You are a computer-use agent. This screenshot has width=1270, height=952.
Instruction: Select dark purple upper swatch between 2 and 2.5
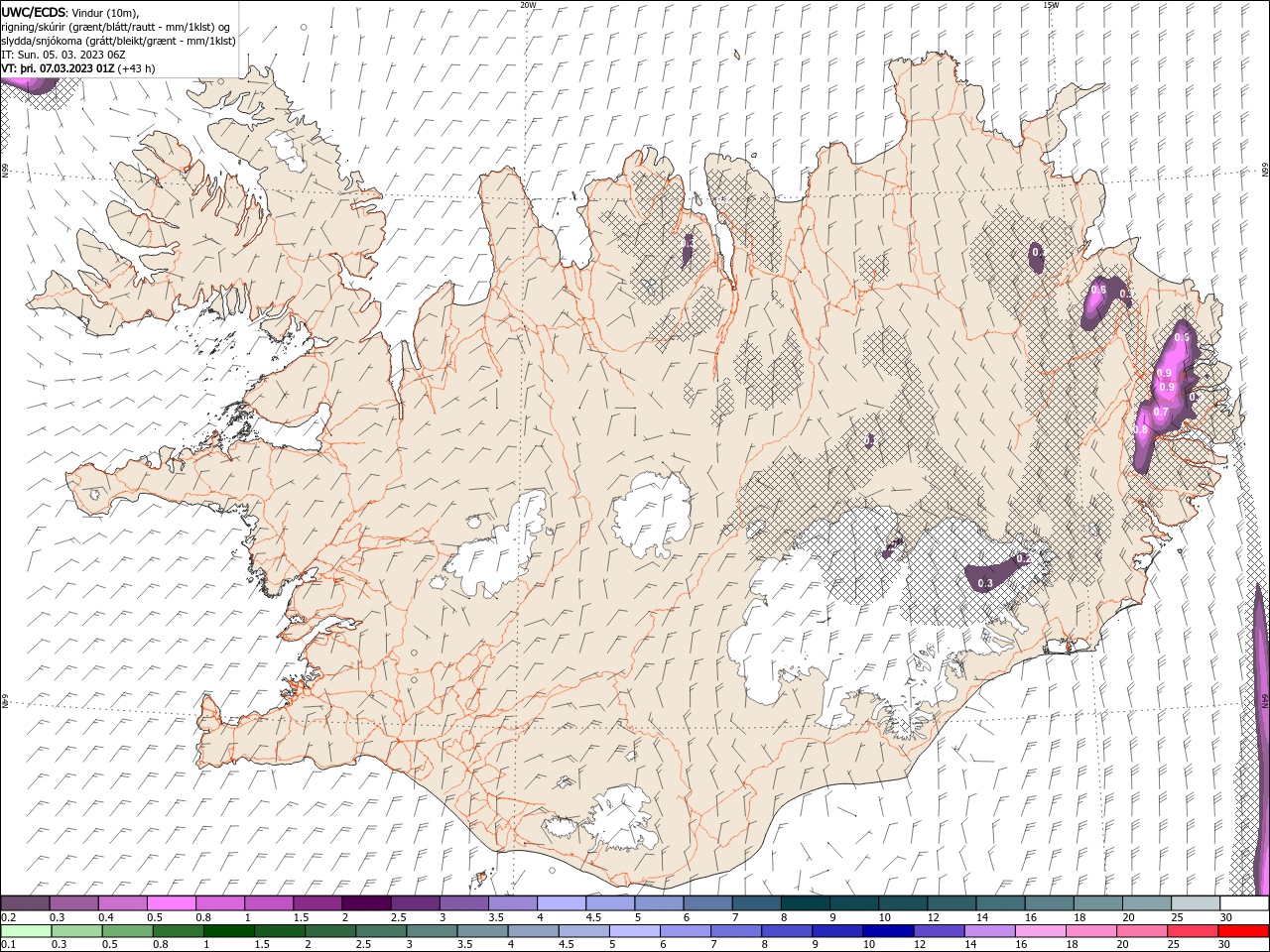(x=366, y=903)
